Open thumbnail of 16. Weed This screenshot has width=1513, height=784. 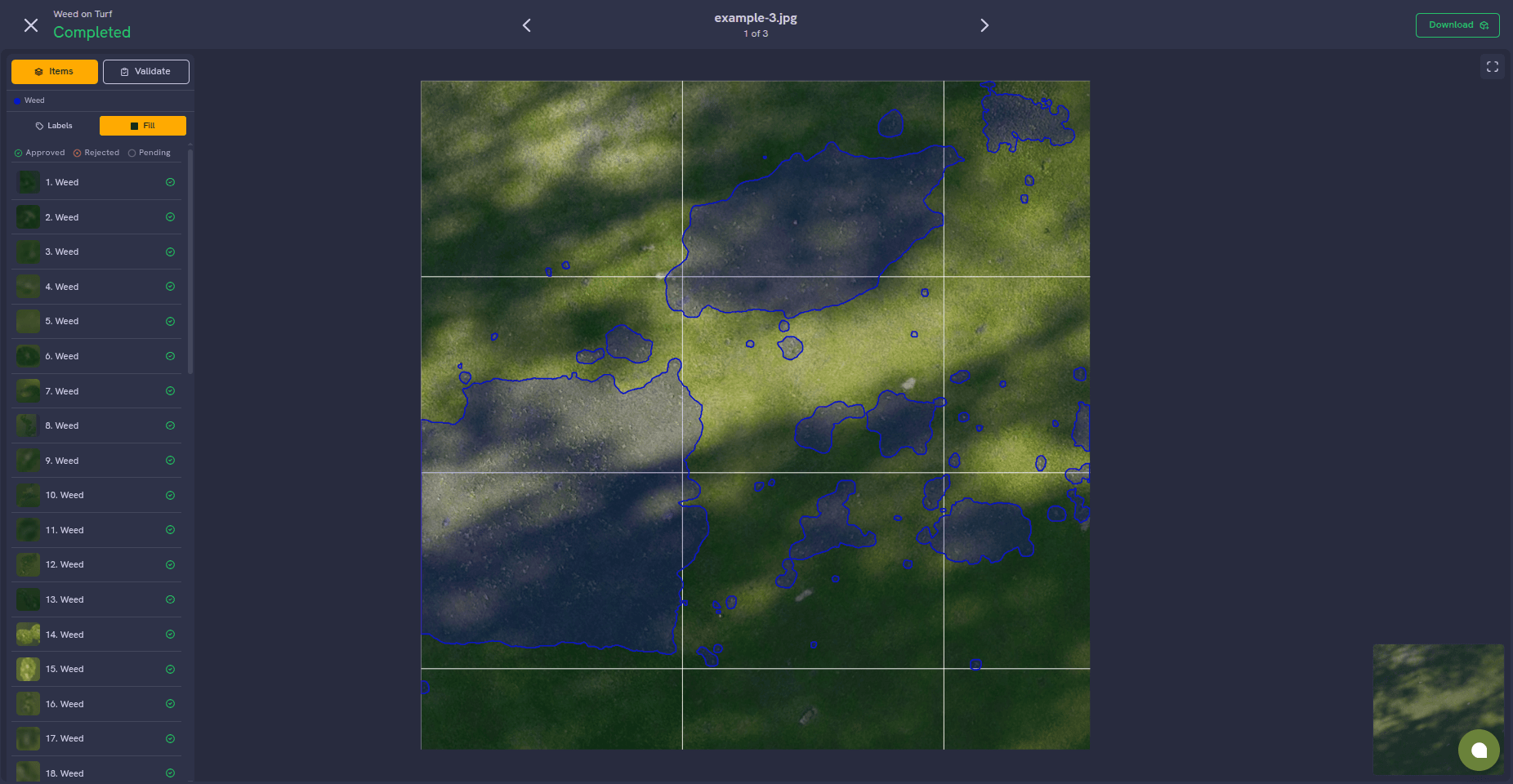click(29, 704)
